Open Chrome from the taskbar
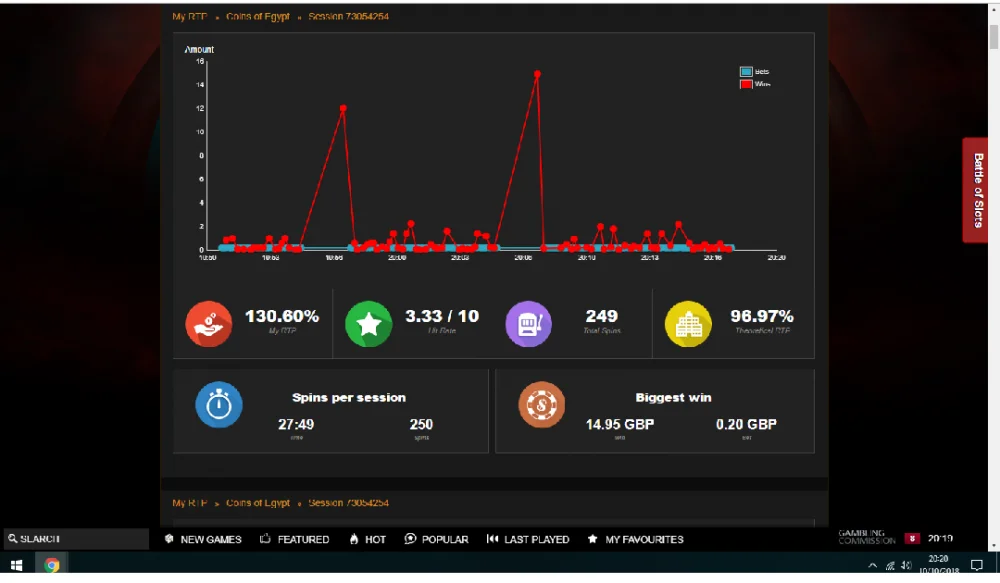The height and width of the screenshot is (583, 1000). click(52, 565)
